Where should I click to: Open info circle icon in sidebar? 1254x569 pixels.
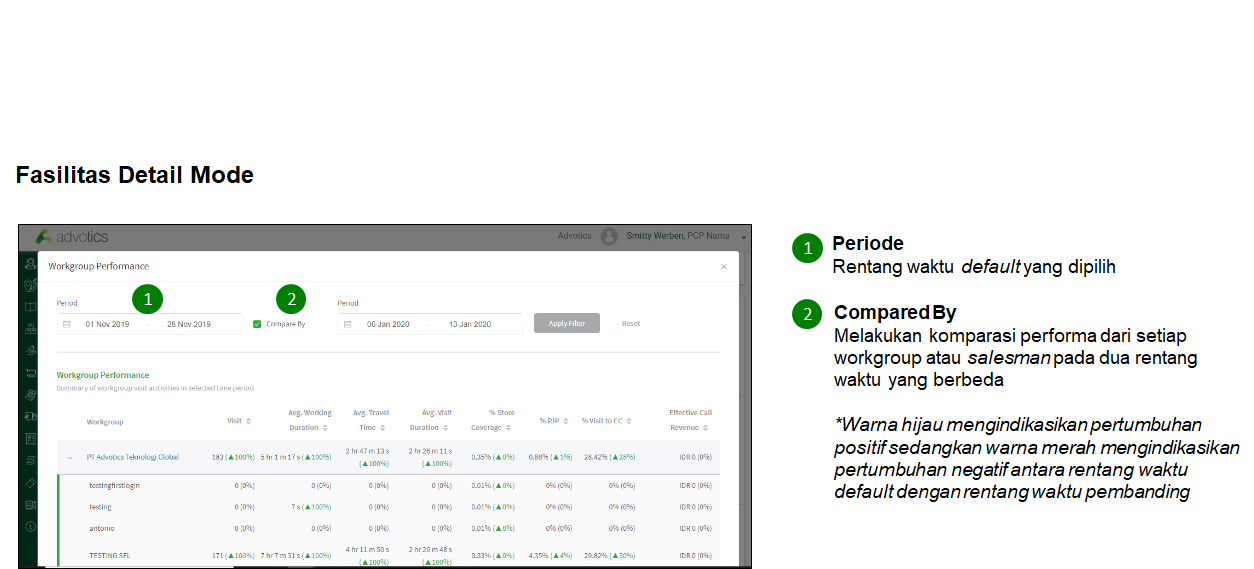click(x=30, y=526)
